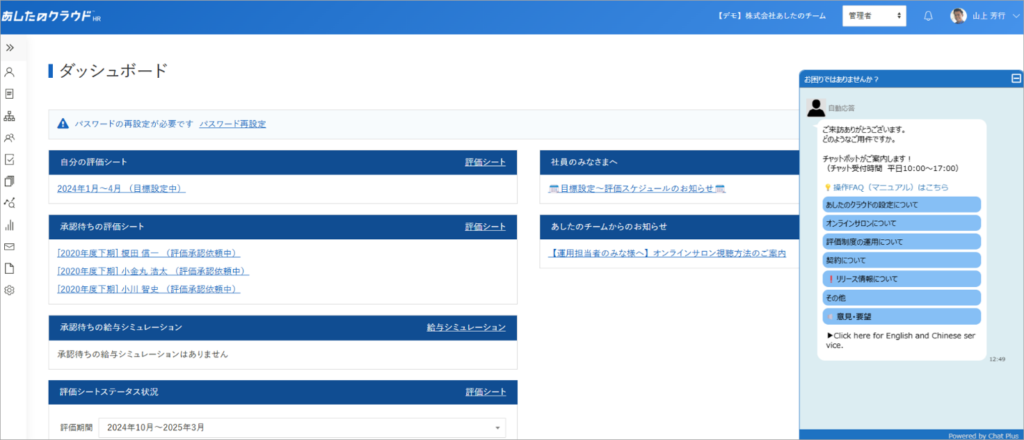Image resolution: width=1024 pixels, height=440 pixels.
Task: Open the checklist icon in sidebar
Action: tap(10, 159)
